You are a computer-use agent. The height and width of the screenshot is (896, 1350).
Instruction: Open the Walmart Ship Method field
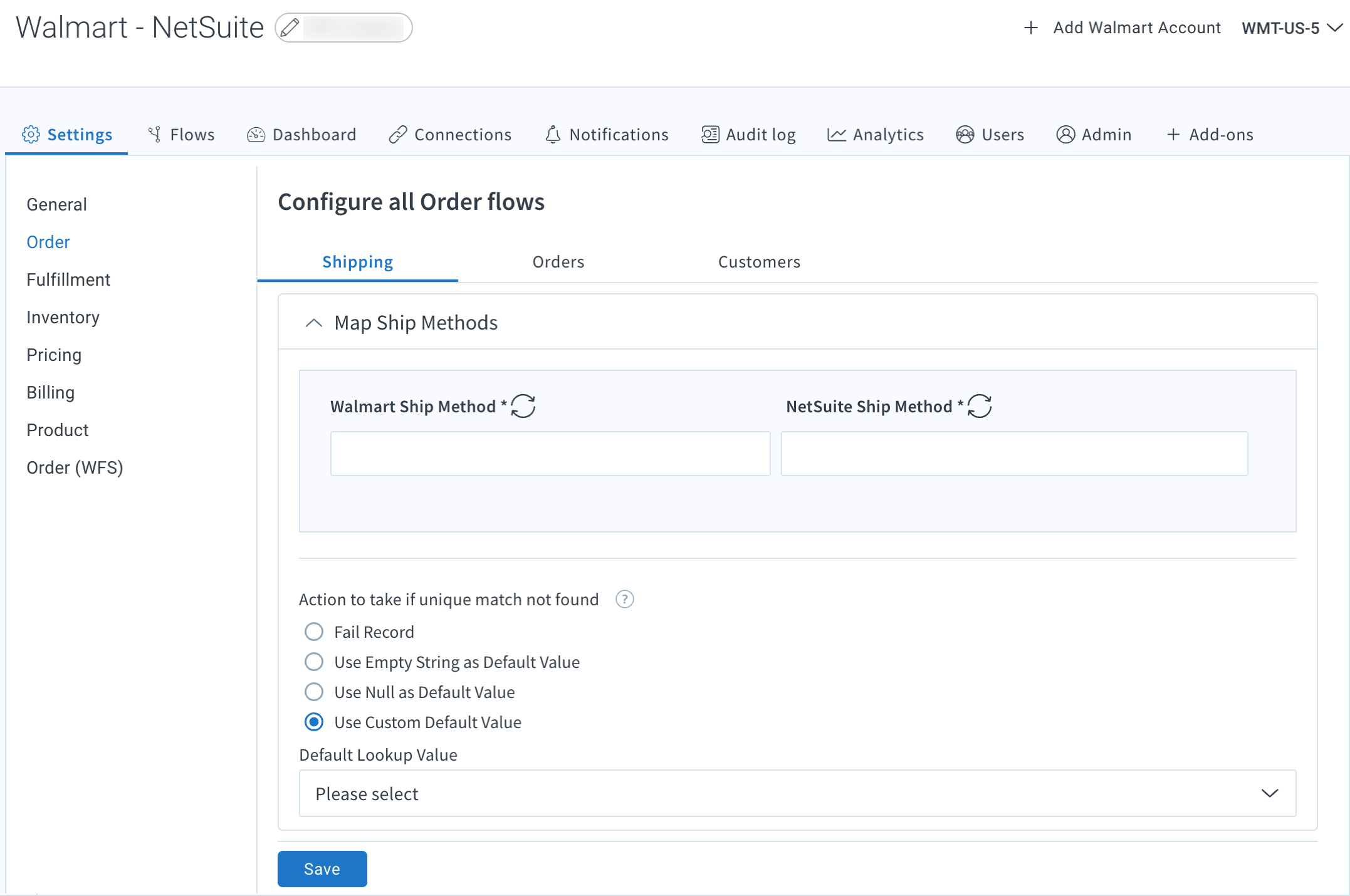click(x=550, y=453)
